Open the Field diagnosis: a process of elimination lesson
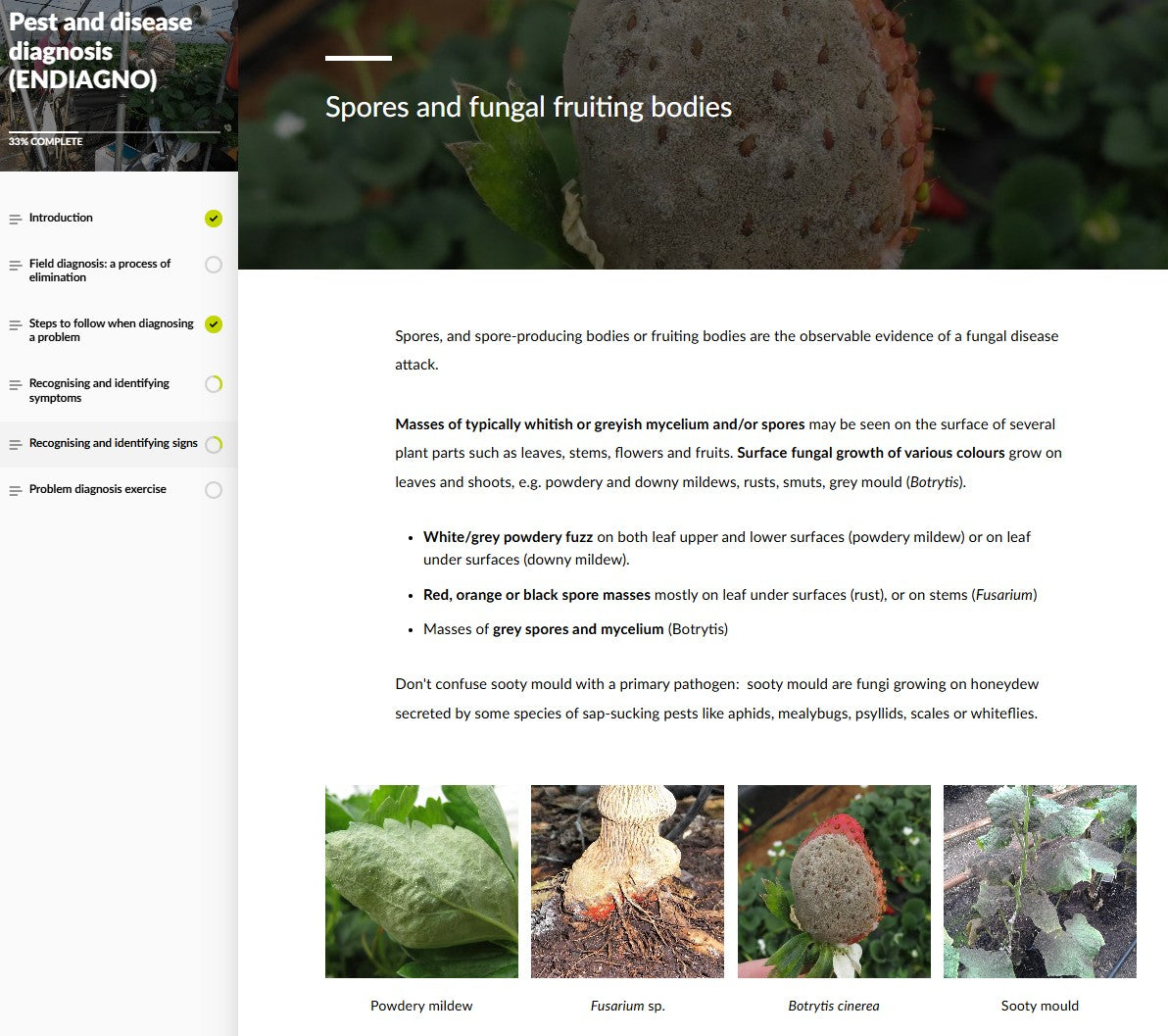1168x1036 pixels. click(x=101, y=271)
